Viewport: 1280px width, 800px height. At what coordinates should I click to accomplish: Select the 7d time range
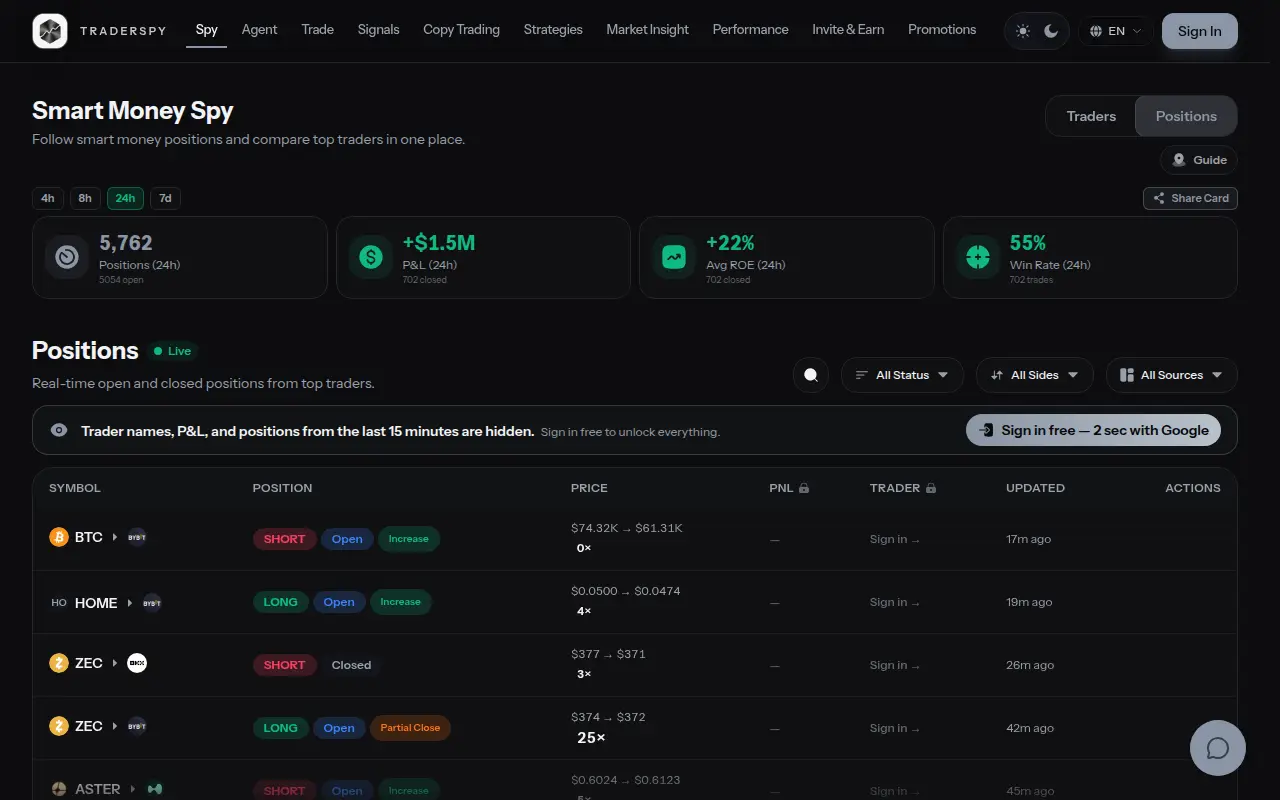(165, 198)
